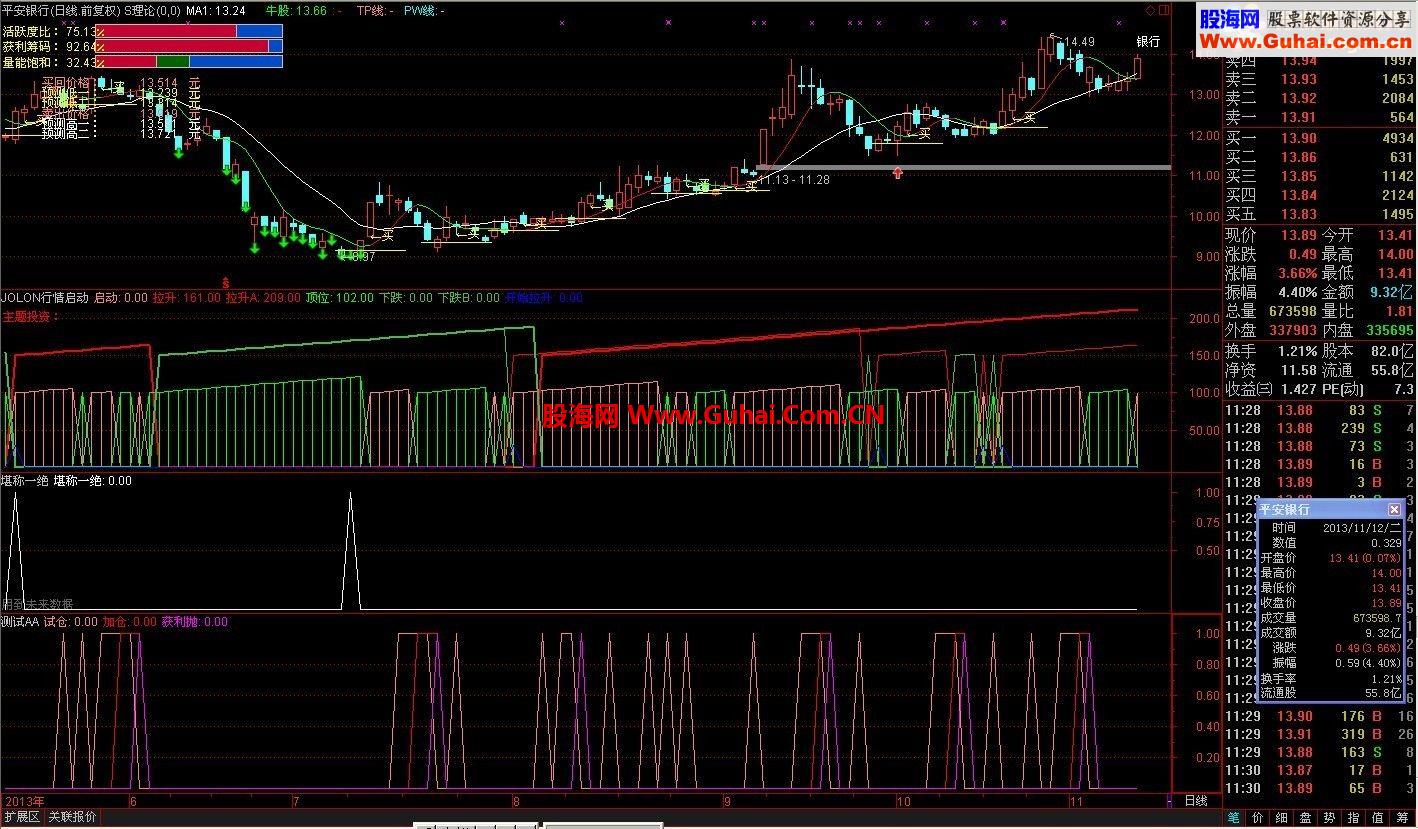Click the 现价 13.89 value

(x=1297, y=235)
